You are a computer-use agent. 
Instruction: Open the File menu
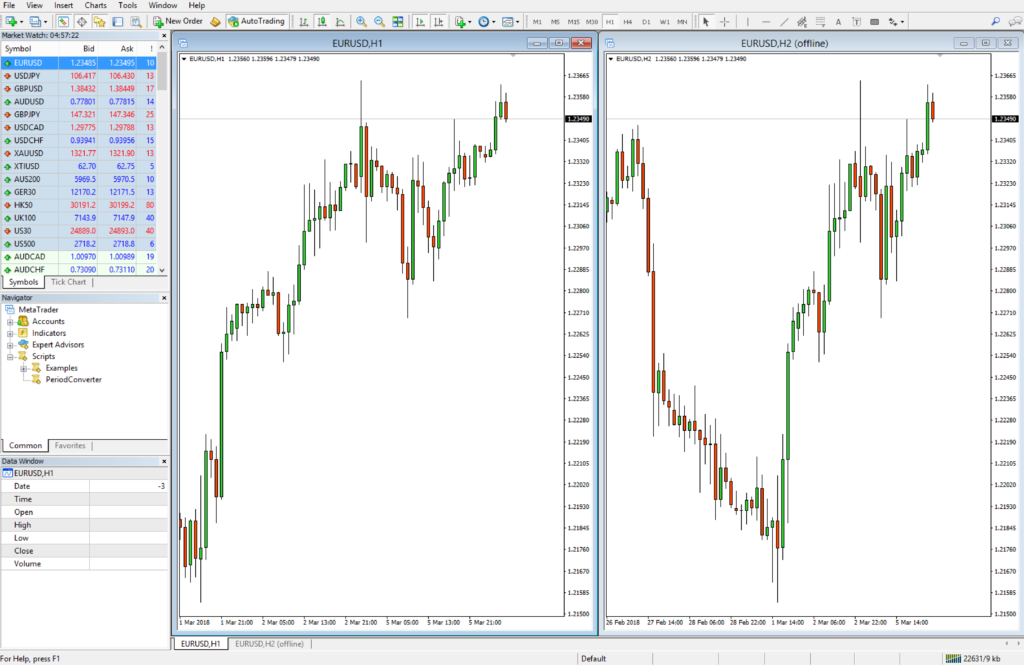pyautogui.click(x=9, y=5)
